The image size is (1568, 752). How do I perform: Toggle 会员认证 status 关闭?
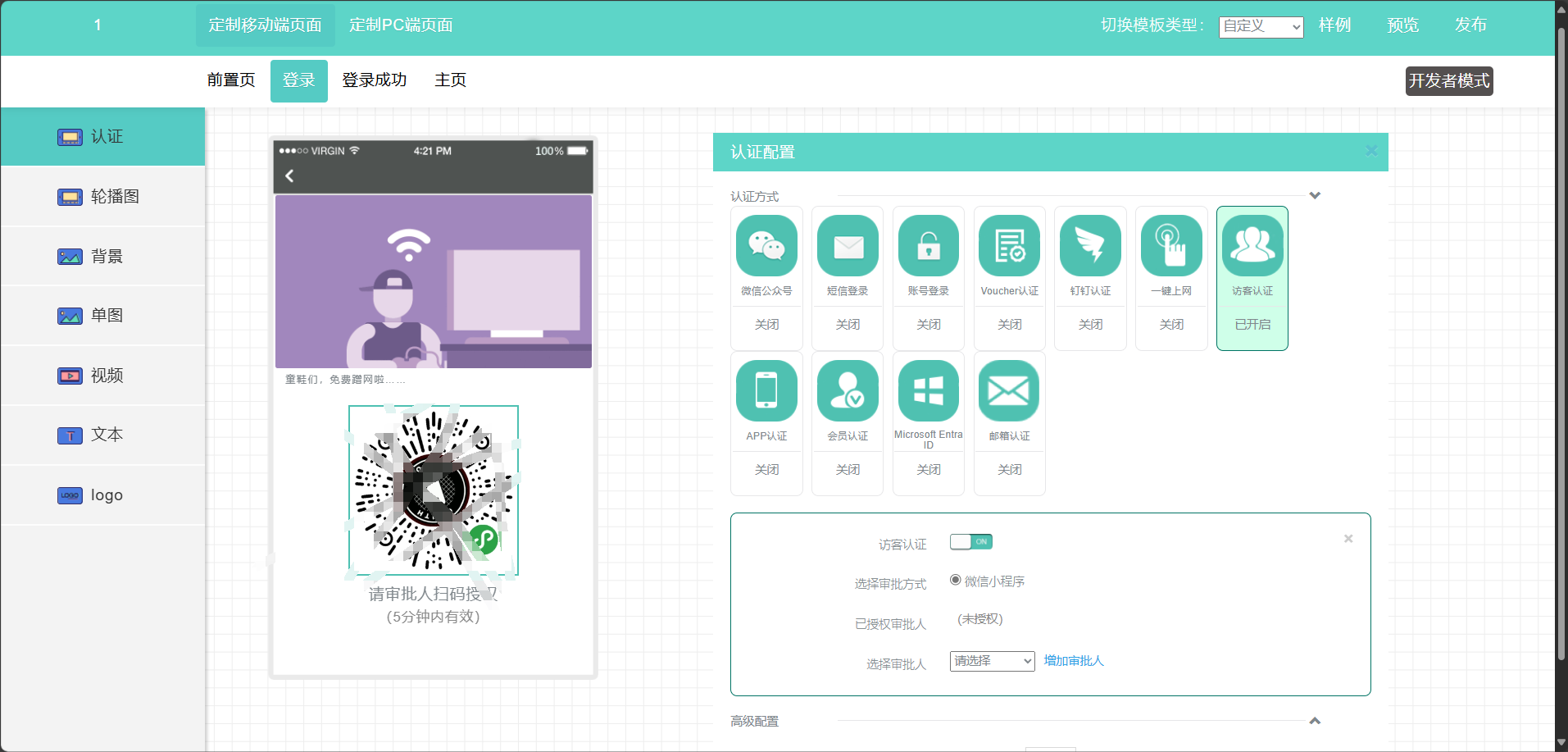[848, 470]
